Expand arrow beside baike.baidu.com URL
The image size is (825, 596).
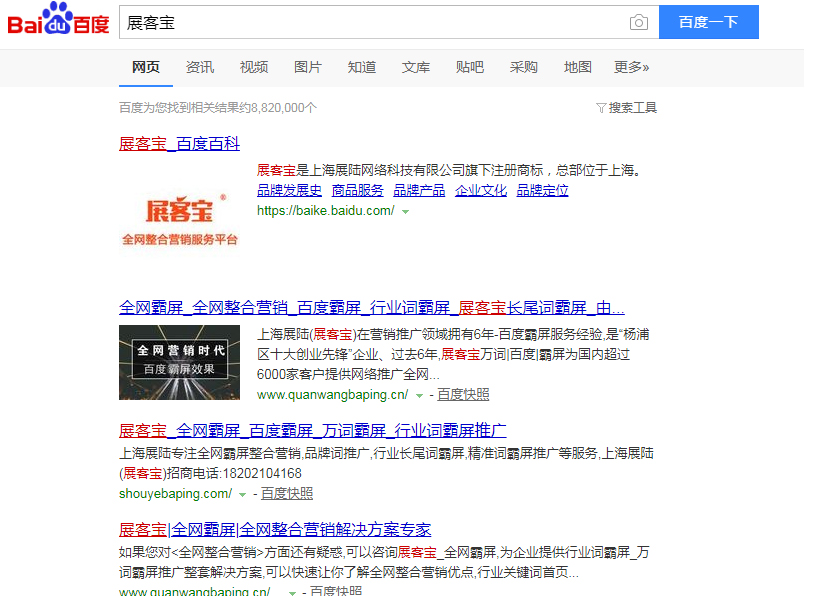(405, 212)
